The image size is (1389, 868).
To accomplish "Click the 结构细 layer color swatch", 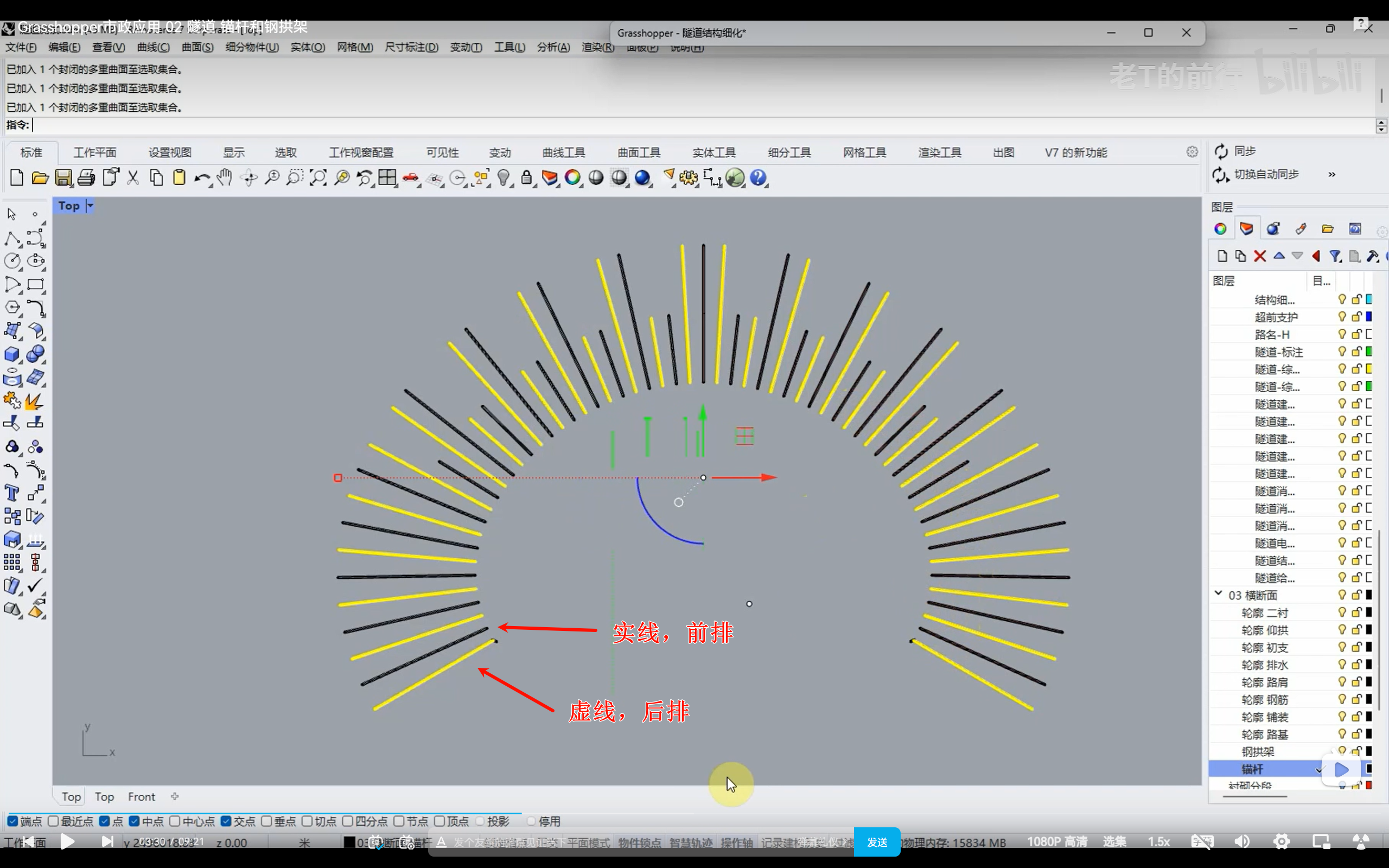I will [1369, 299].
